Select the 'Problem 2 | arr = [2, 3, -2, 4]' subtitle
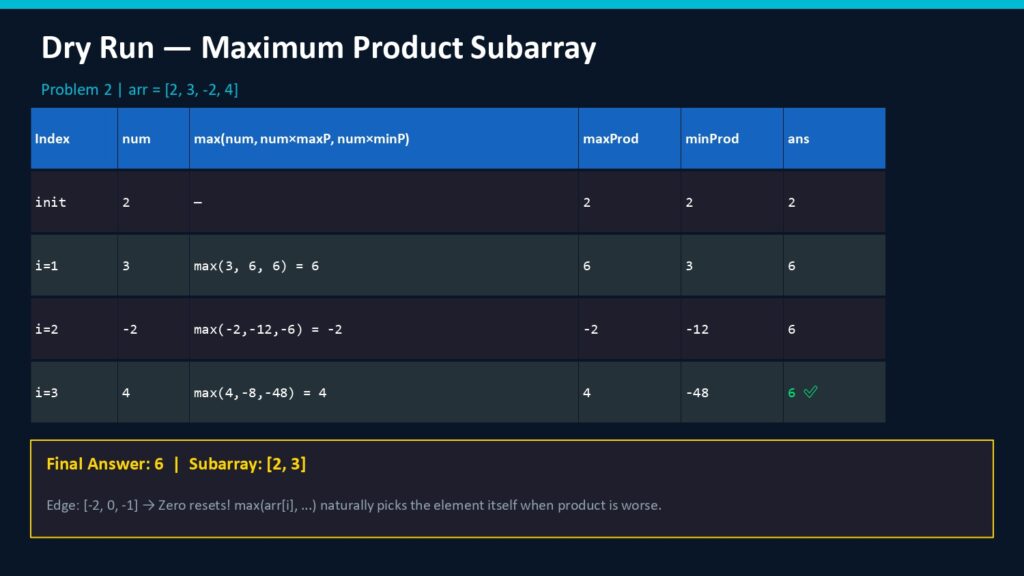This screenshot has height=576, width=1024. point(139,90)
